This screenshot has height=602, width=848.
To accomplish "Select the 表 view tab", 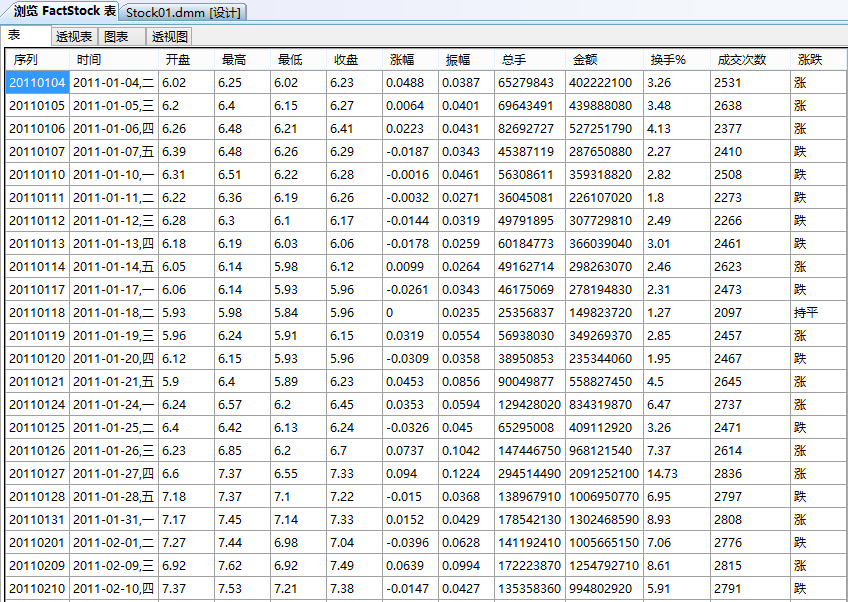I will tap(25, 35).
